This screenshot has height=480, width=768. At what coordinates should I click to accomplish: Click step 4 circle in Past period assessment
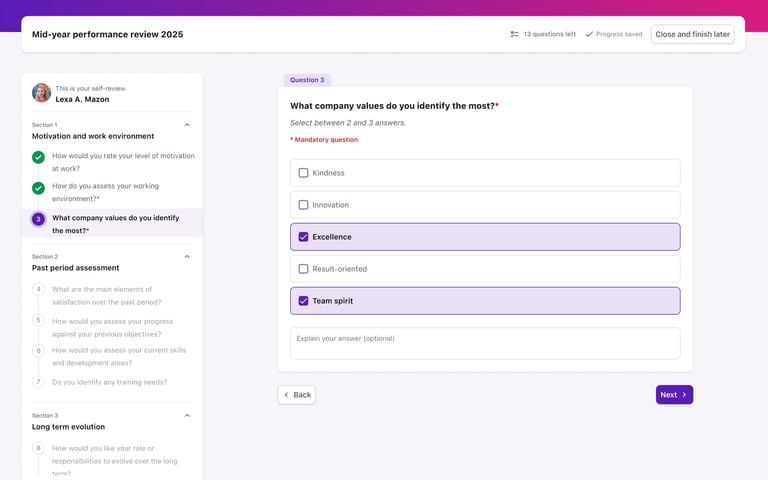click(x=38, y=289)
